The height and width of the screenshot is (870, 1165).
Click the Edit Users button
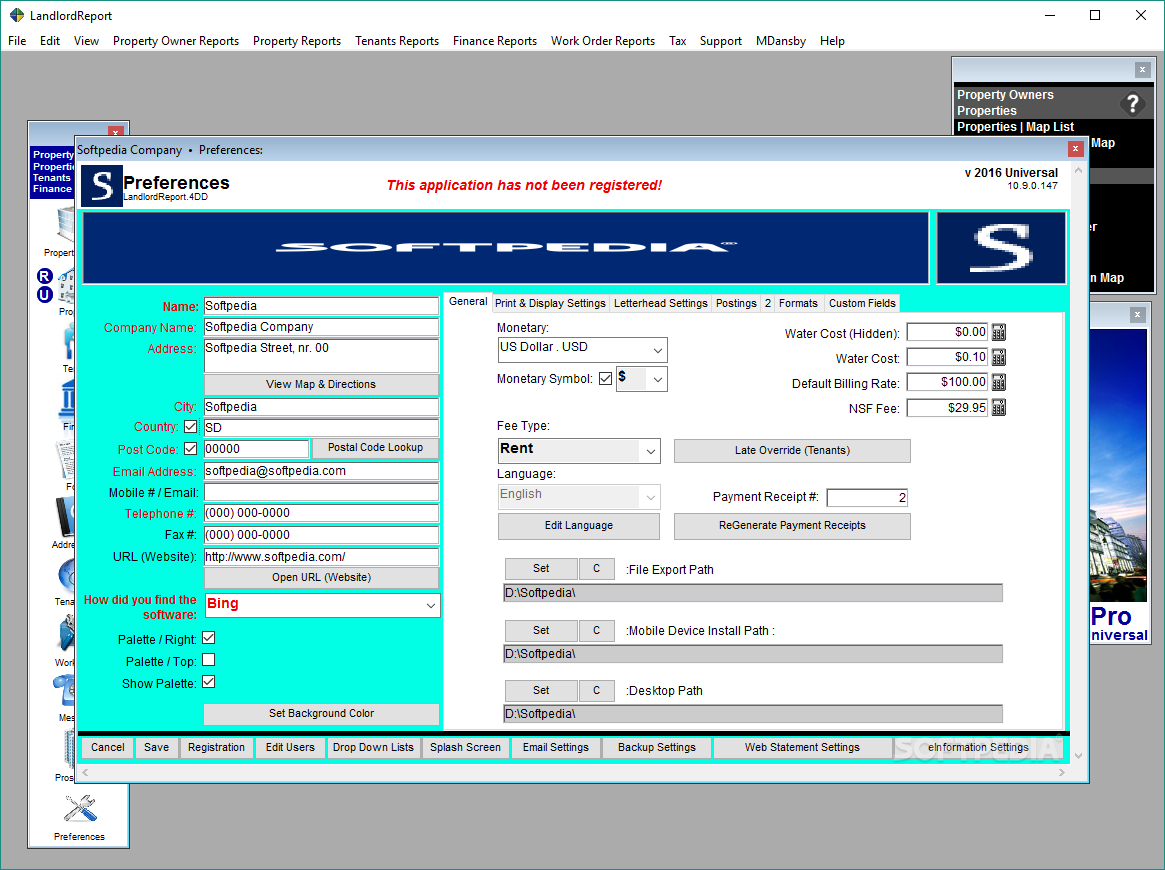click(290, 747)
